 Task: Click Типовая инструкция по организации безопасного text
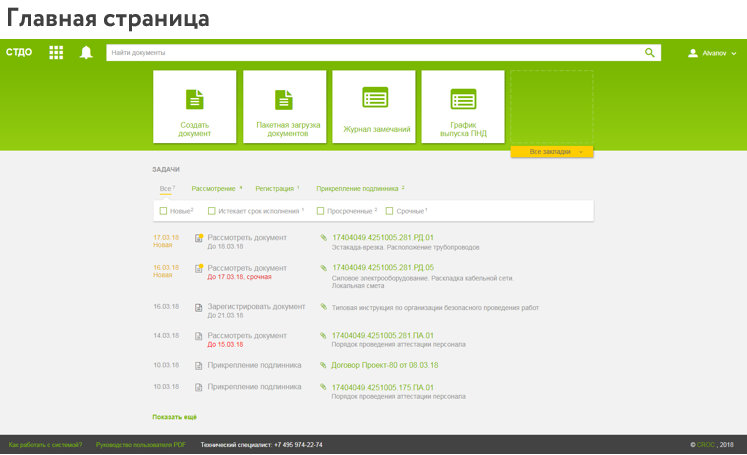[x=435, y=308]
